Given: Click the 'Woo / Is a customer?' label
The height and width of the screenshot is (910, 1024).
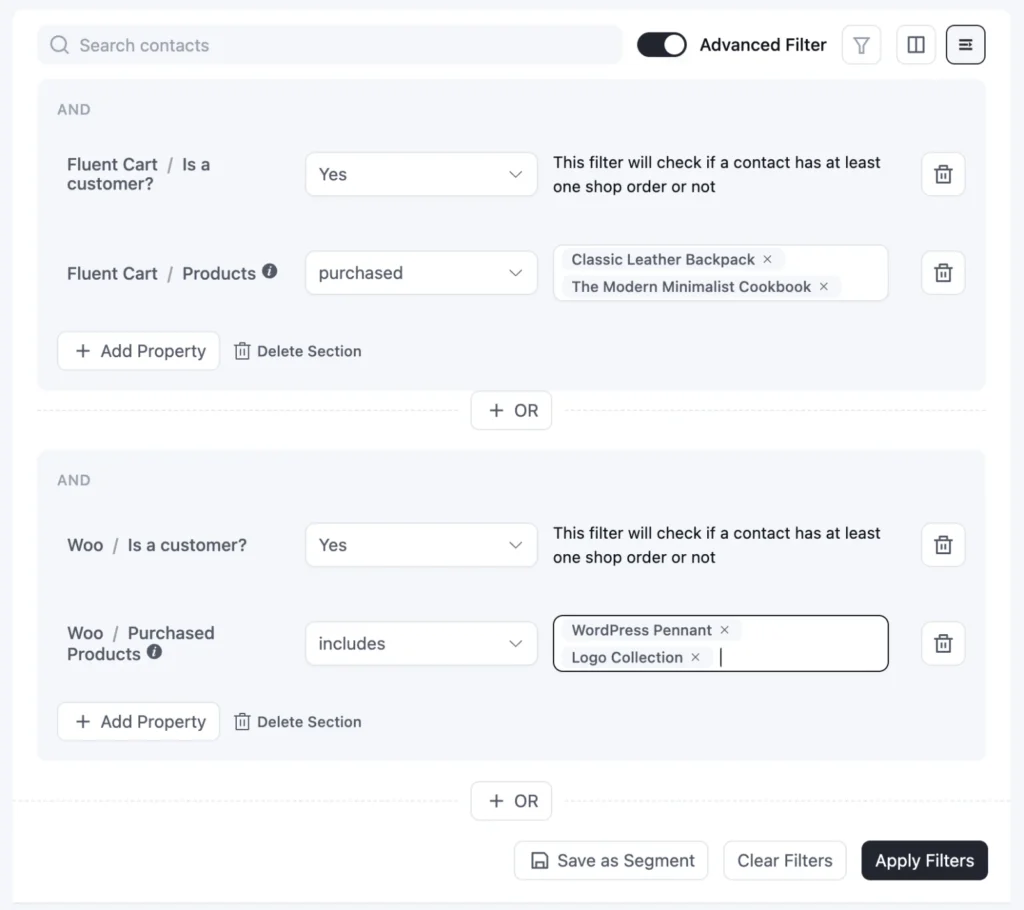Looking at the screenshot, I should coord(157,545).
